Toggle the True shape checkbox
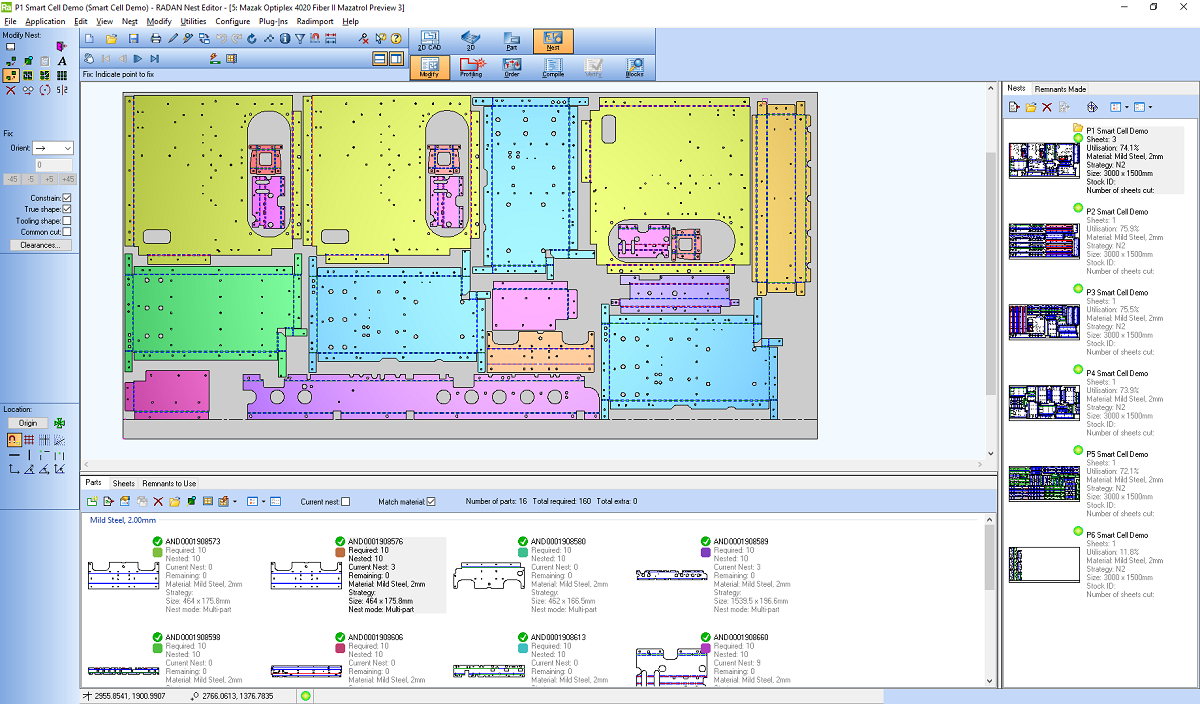 67,209
